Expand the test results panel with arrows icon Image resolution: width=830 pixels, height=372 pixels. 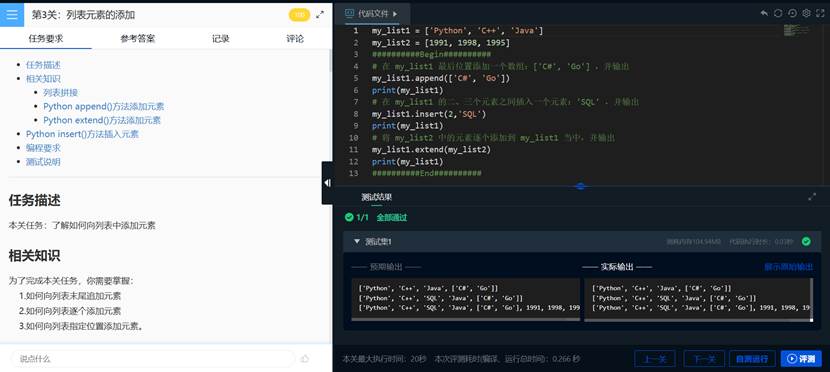click(x=812, y=197)
